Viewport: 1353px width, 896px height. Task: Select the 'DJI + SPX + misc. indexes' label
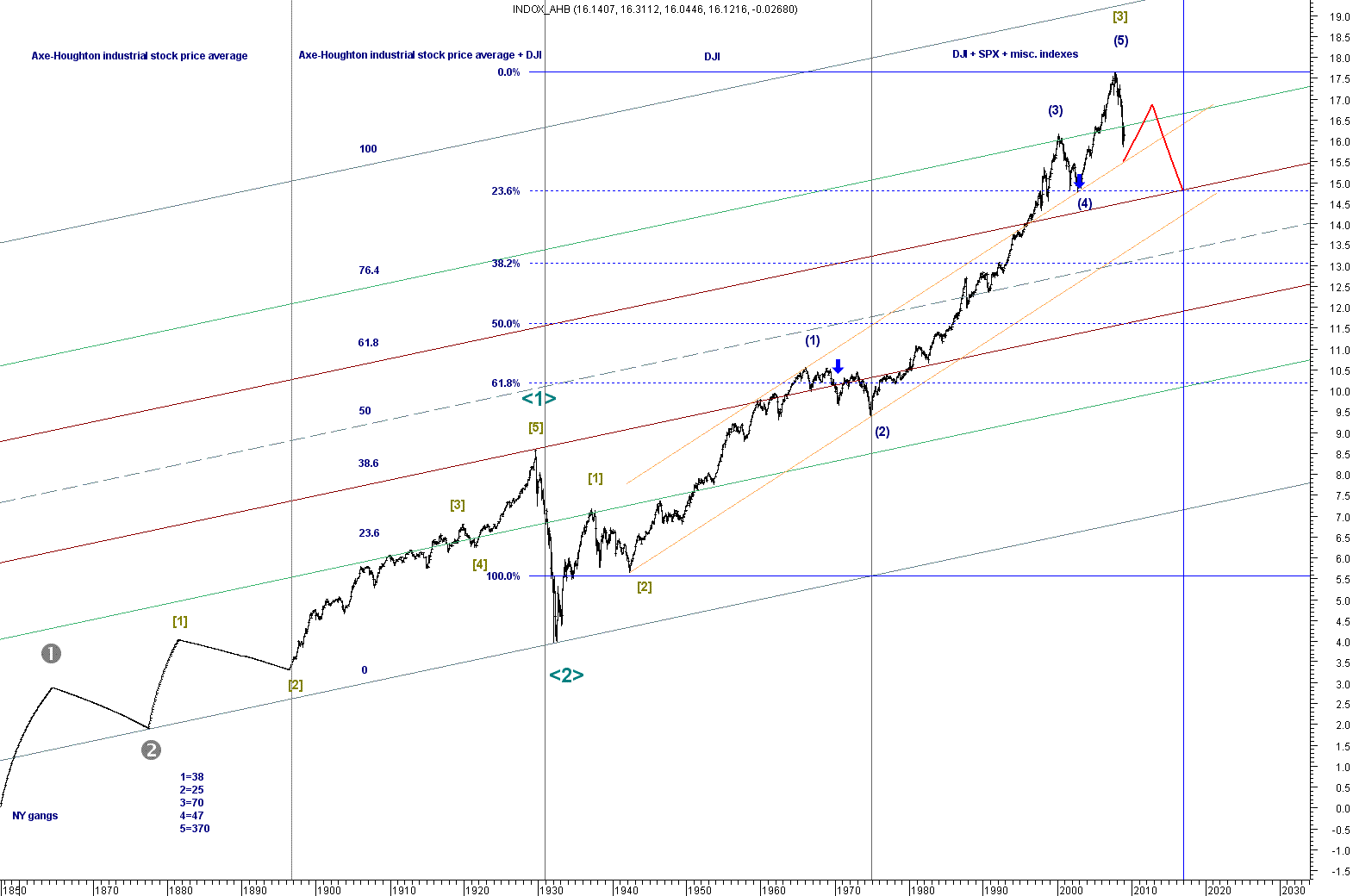(x=1015, y=54)
